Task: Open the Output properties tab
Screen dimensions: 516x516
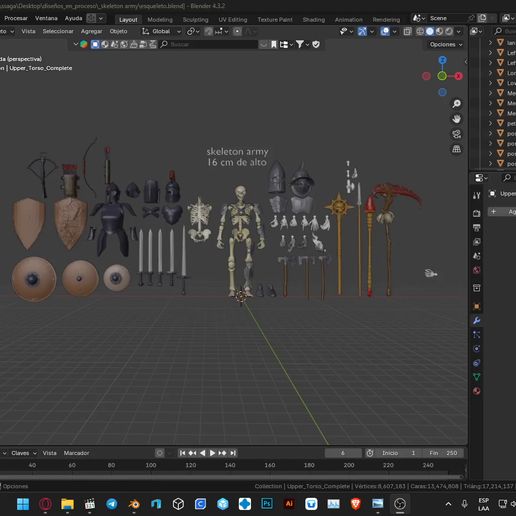Action: [x=477, y=228]
